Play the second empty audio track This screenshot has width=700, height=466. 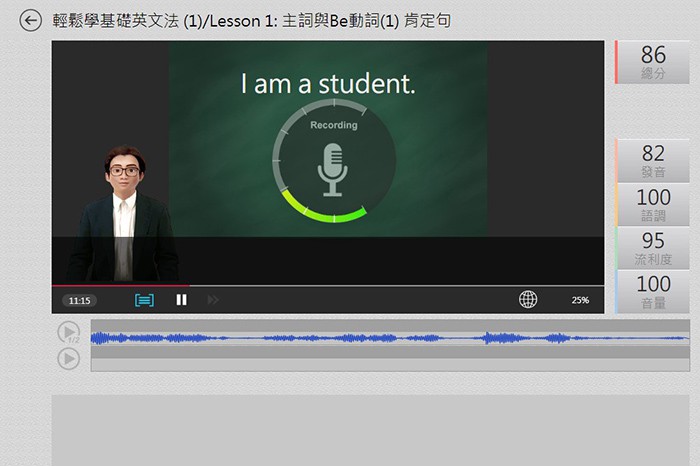[68, 358]
